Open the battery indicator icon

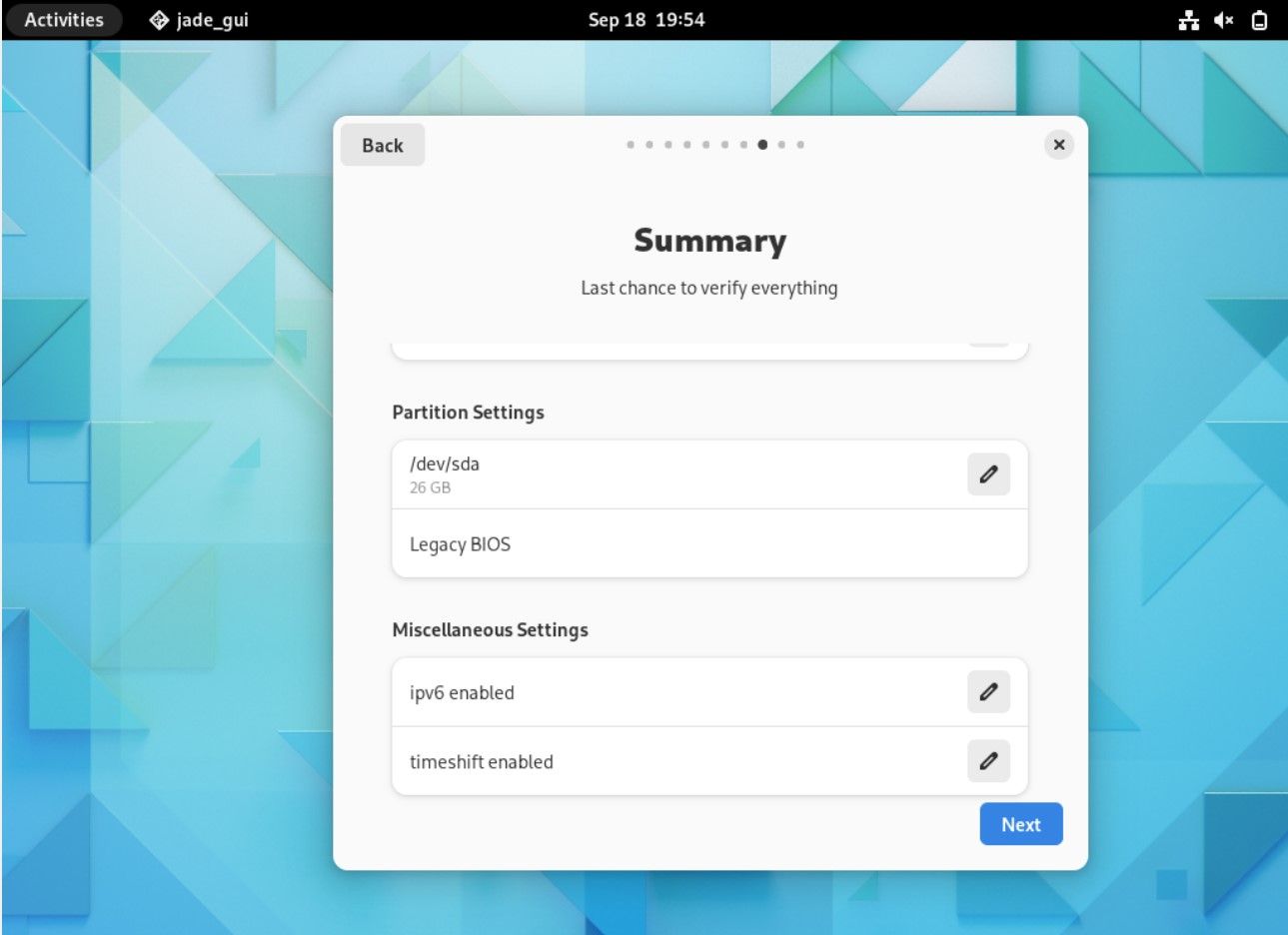point(1259,20)
